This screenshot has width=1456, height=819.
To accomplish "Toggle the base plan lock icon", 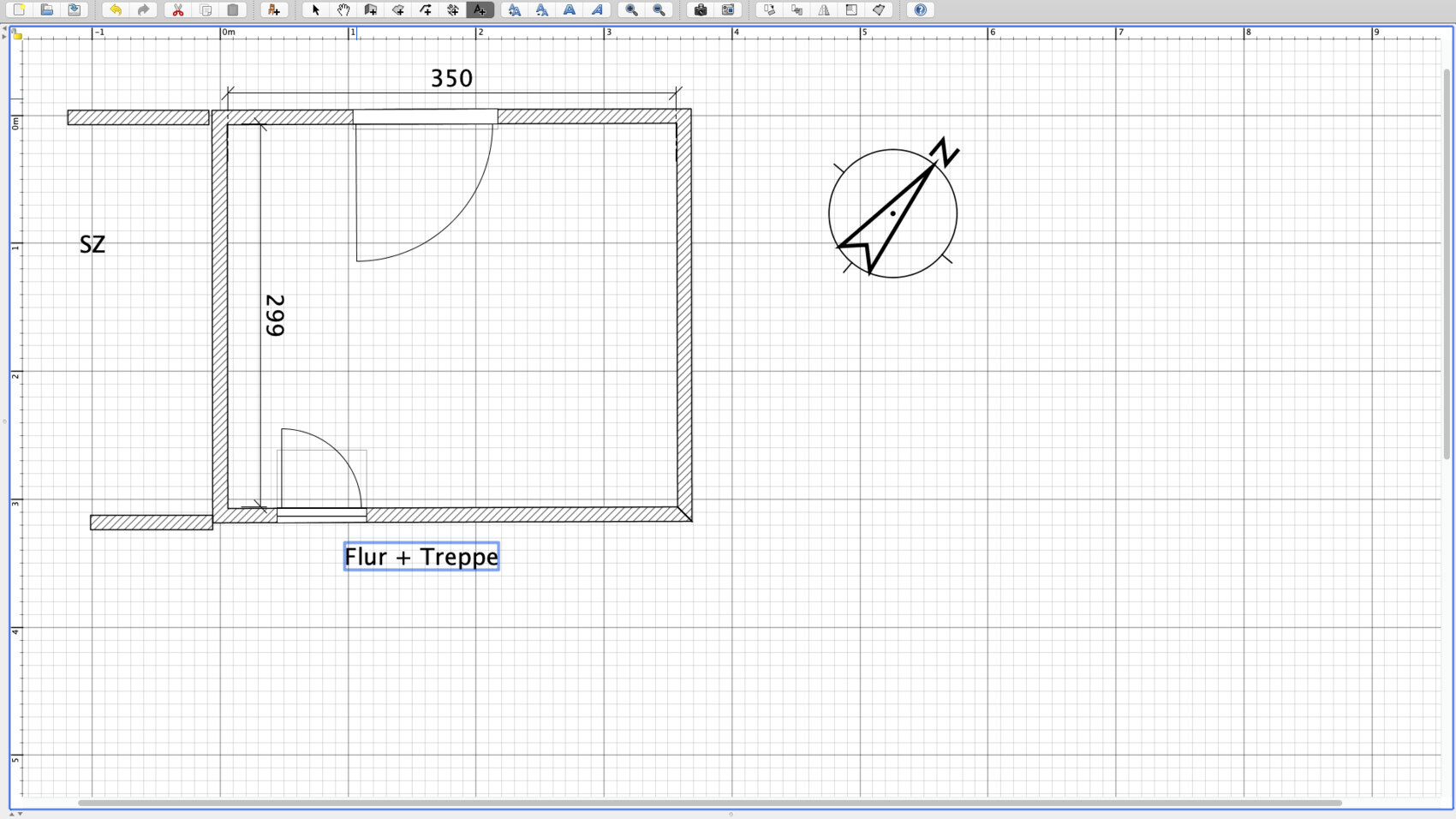I will point(17,35).
